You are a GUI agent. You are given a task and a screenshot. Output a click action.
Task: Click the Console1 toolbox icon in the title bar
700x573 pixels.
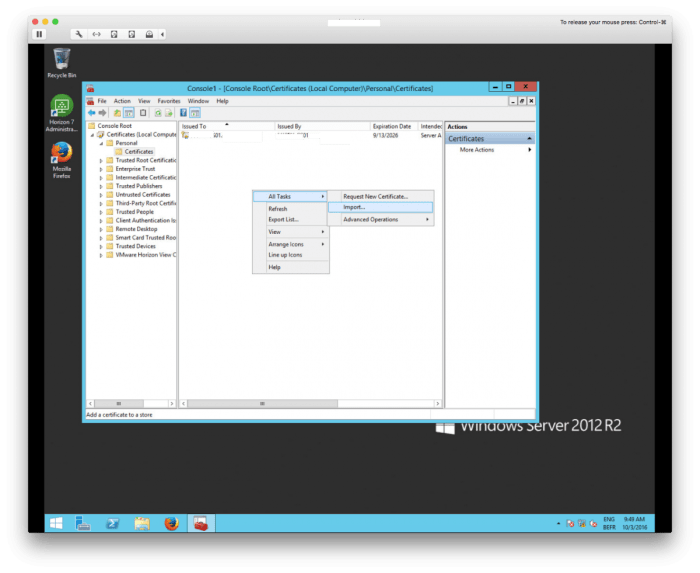click(91, 88)
